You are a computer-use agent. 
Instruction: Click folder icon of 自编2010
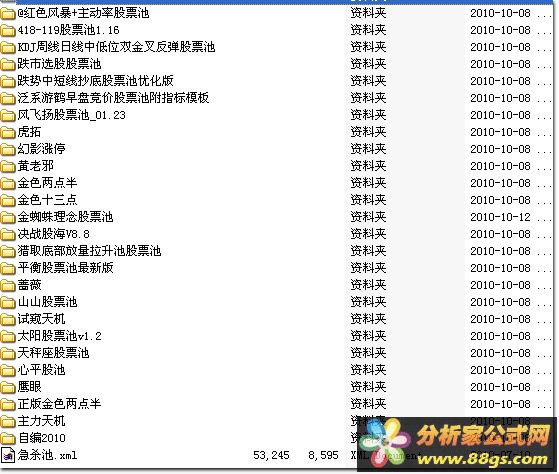coord(7,439)
